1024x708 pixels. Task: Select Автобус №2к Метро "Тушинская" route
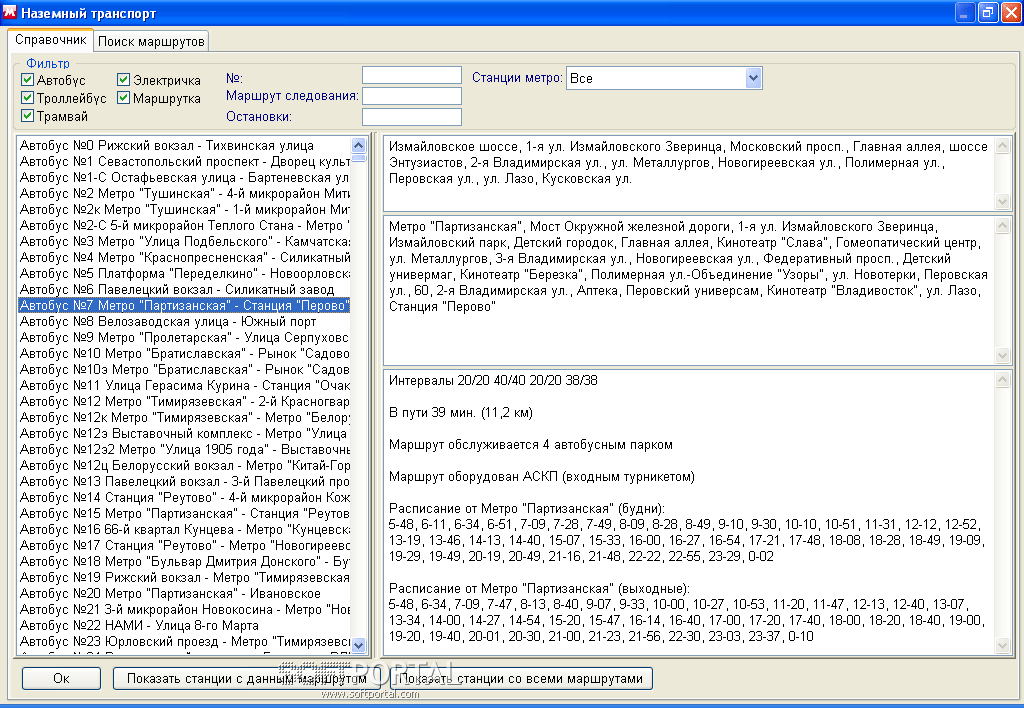pyautogui.click(x=184, y=210)
